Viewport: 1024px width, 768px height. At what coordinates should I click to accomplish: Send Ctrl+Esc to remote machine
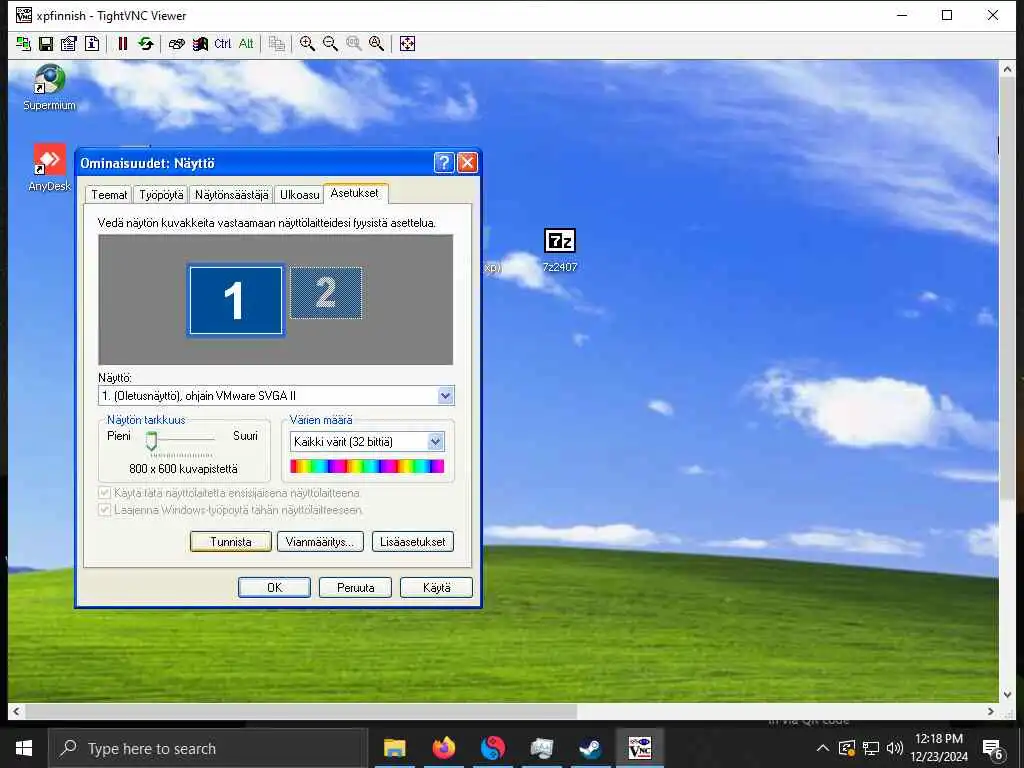pos(200,44)
